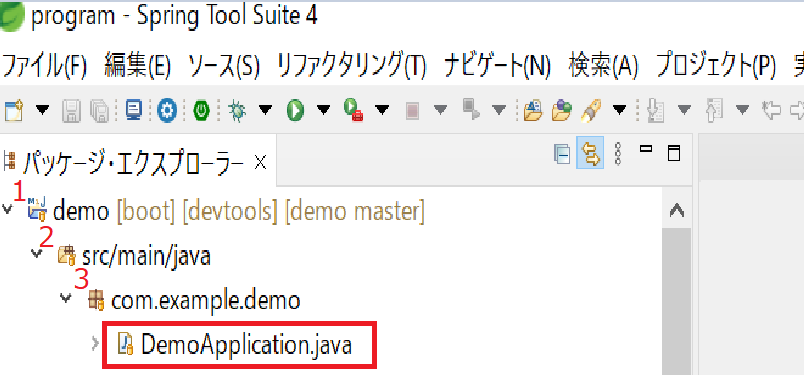The image size is (804, 375).
Task: Toggle Link with Editor button
Action: point(590,153)
